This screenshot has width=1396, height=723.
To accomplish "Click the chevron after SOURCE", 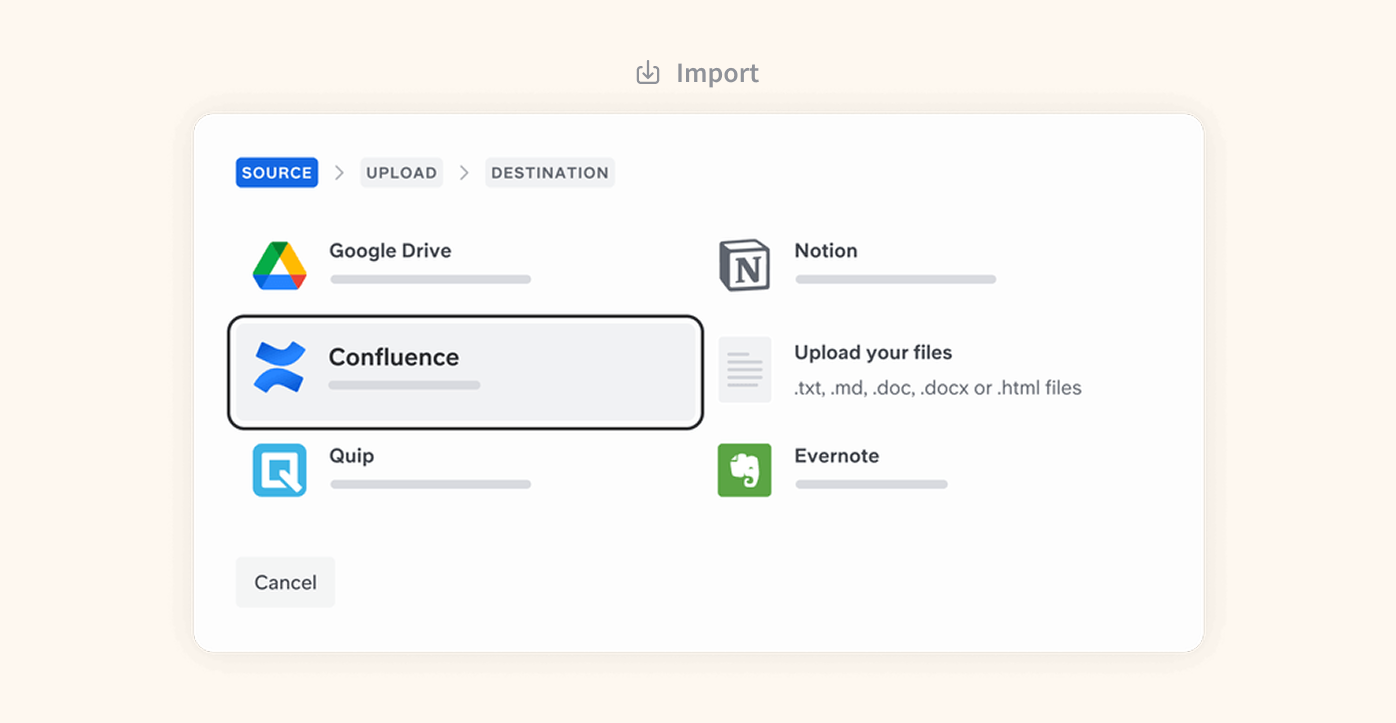I will pyautogui.click(x=339, y=173).
